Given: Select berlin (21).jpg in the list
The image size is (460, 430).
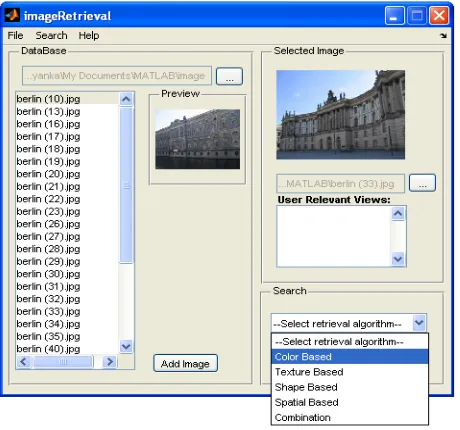Looking at the screenshot, I should tap(67, 186).
